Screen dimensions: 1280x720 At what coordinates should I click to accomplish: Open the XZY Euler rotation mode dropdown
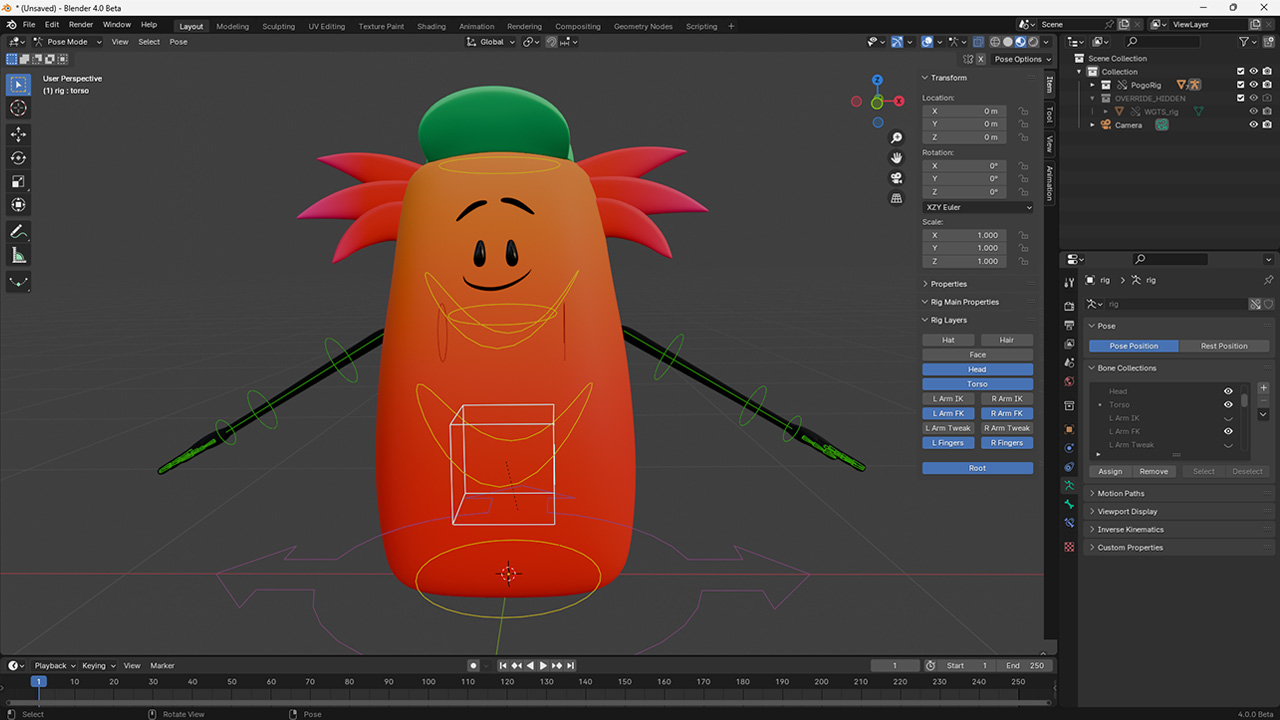click(x=977, y=207)
